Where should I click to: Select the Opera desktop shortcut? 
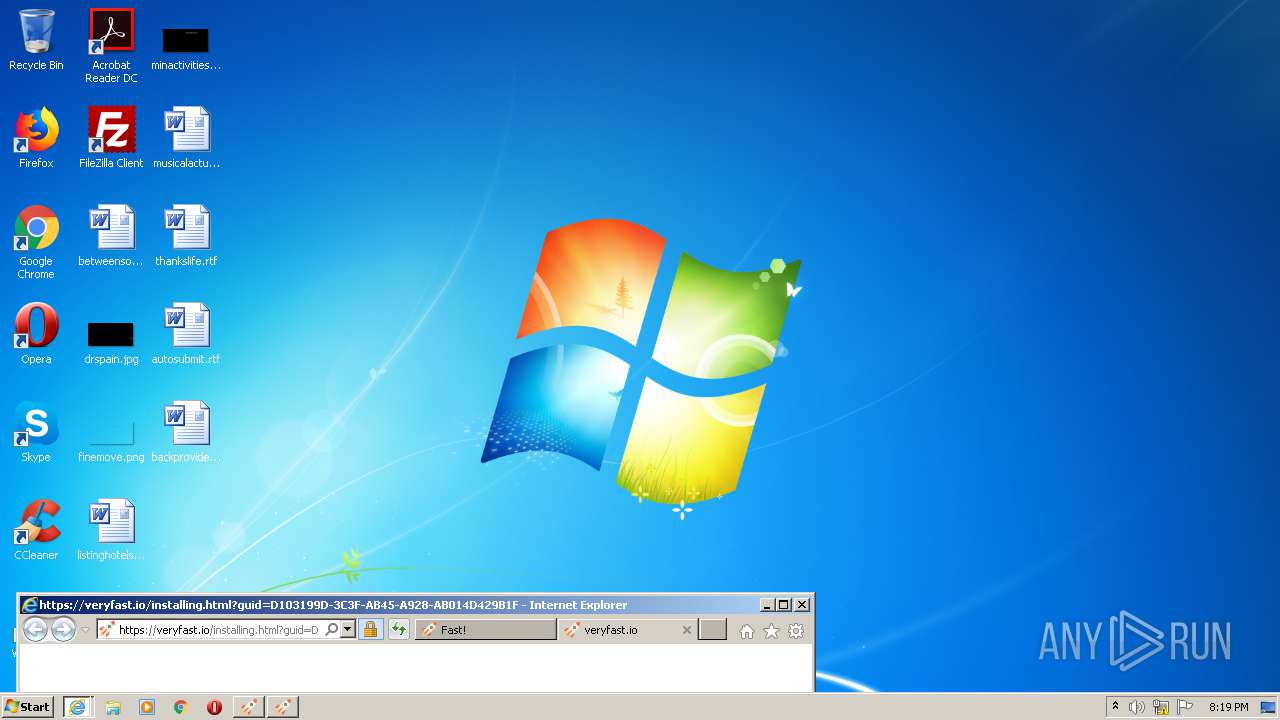pos(36,334)
